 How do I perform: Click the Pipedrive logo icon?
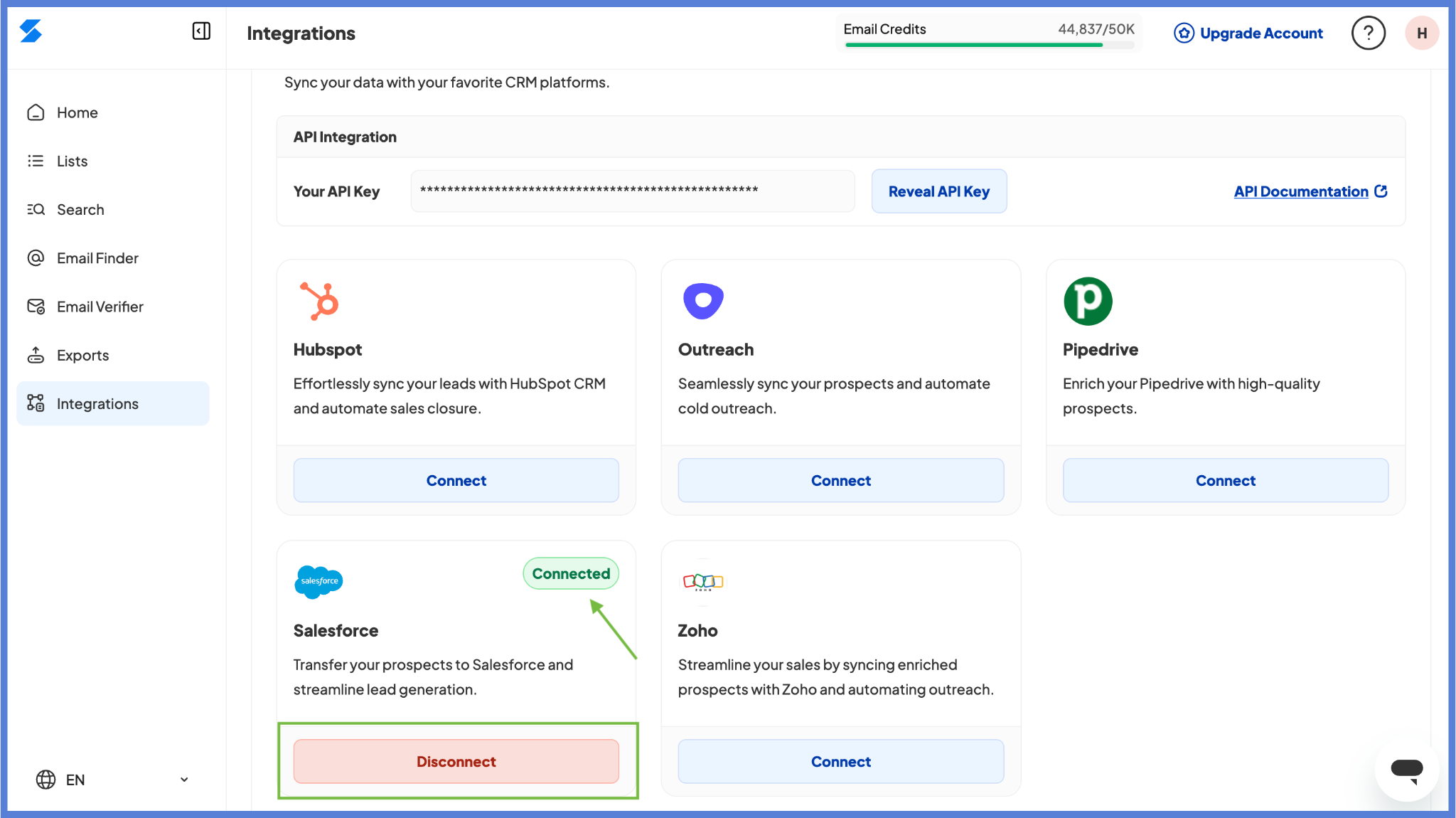[1088, 301]
